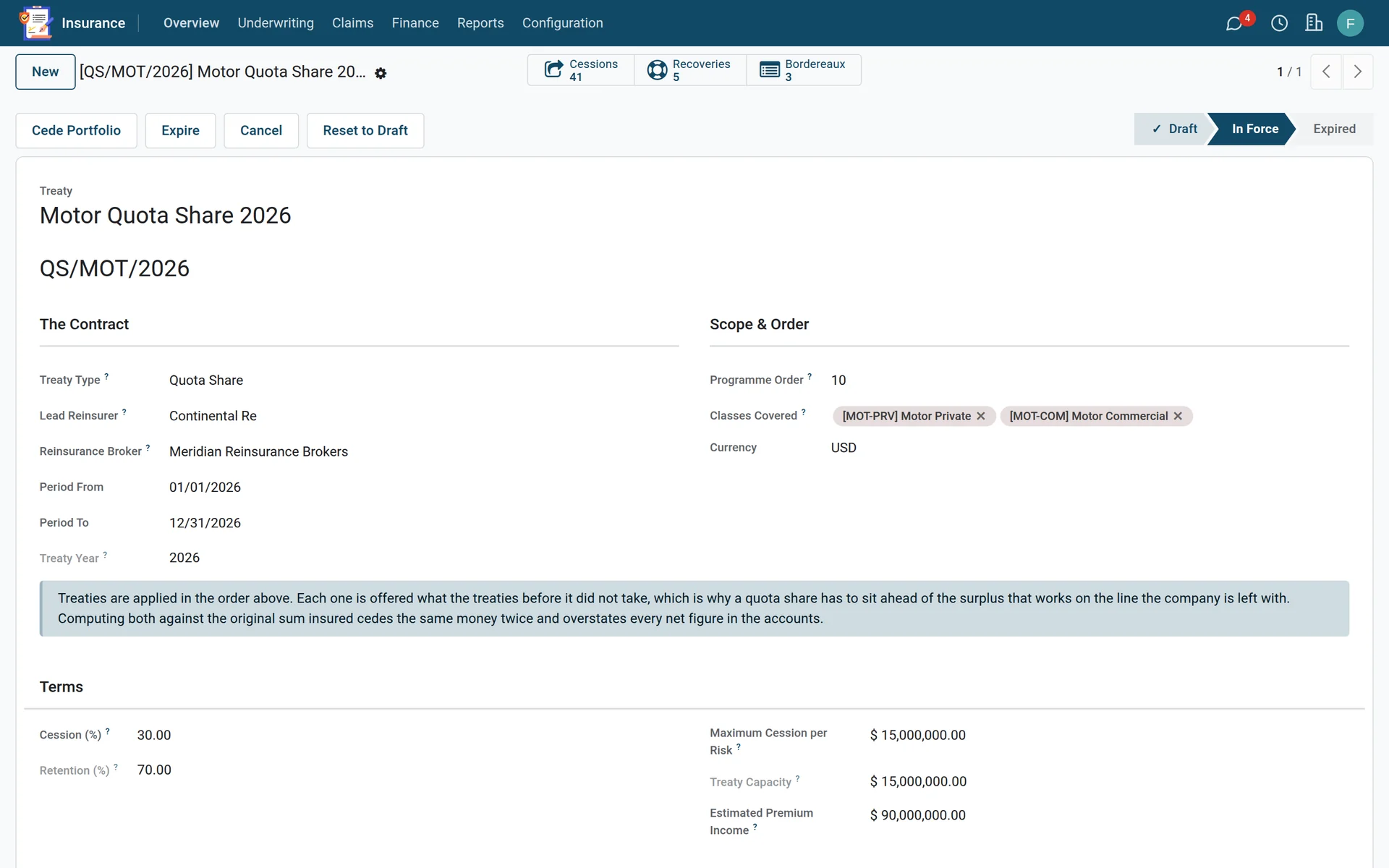Remove the Motor Private class tag

981,416
